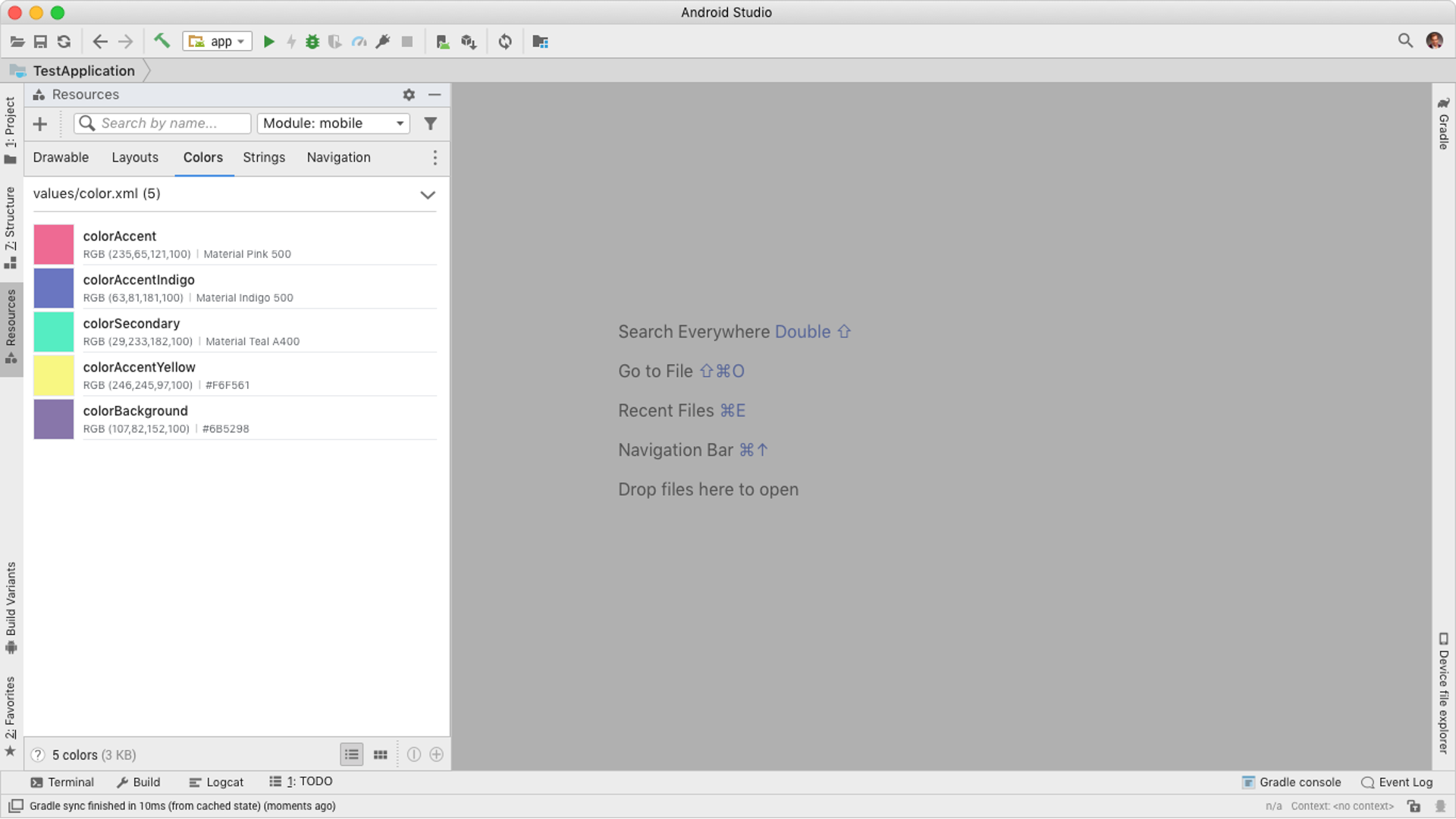Click the filter funnel icon in Resources
1456x819 pixels.
(x=430, y=124)
